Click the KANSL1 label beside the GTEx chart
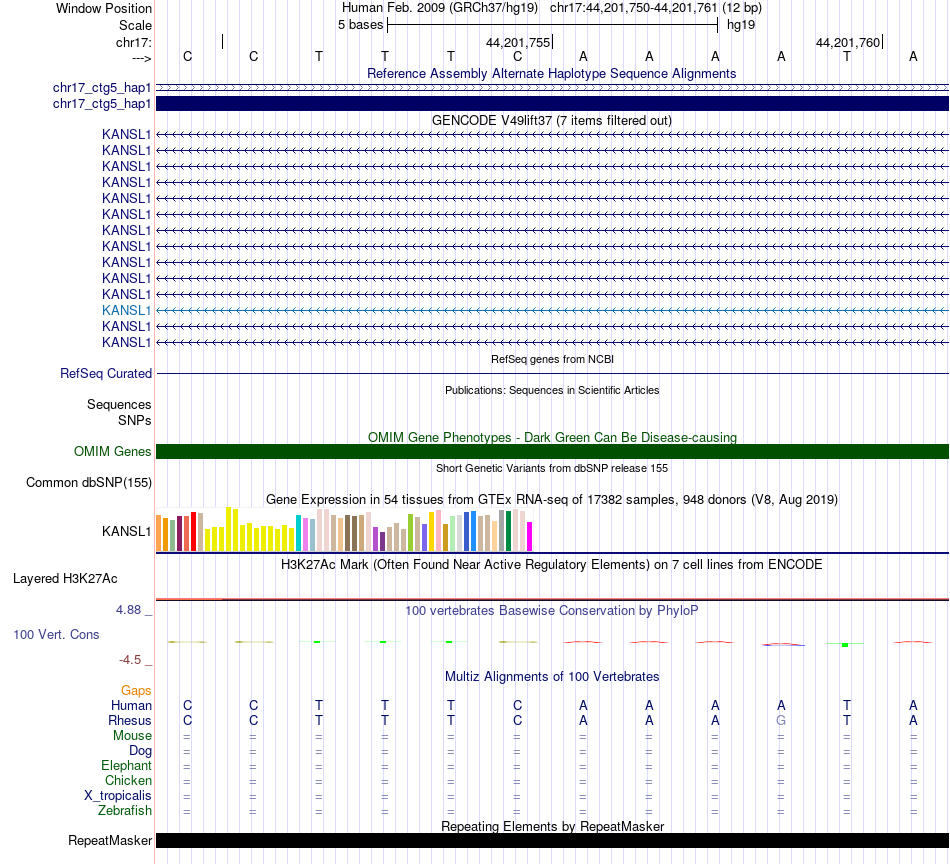 [126, 531]
